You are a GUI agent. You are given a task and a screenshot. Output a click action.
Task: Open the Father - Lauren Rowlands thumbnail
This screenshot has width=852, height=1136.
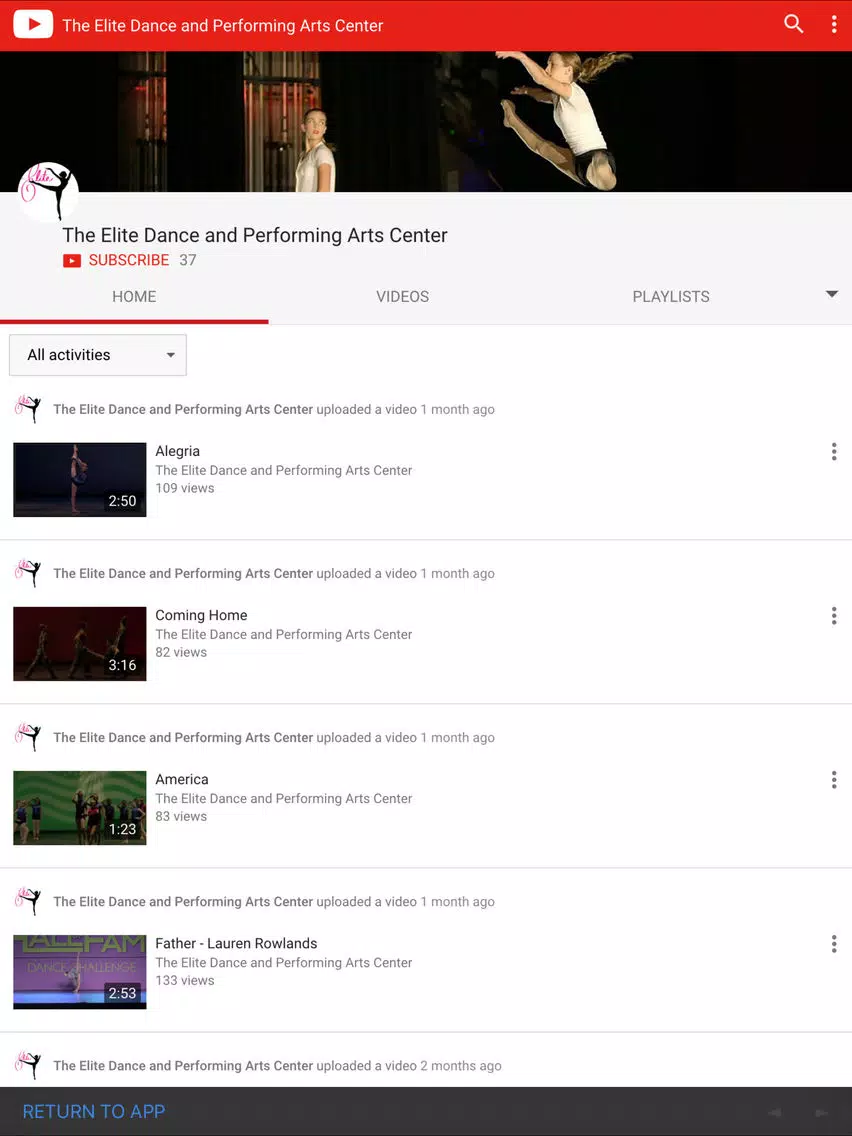click(80, 972)
